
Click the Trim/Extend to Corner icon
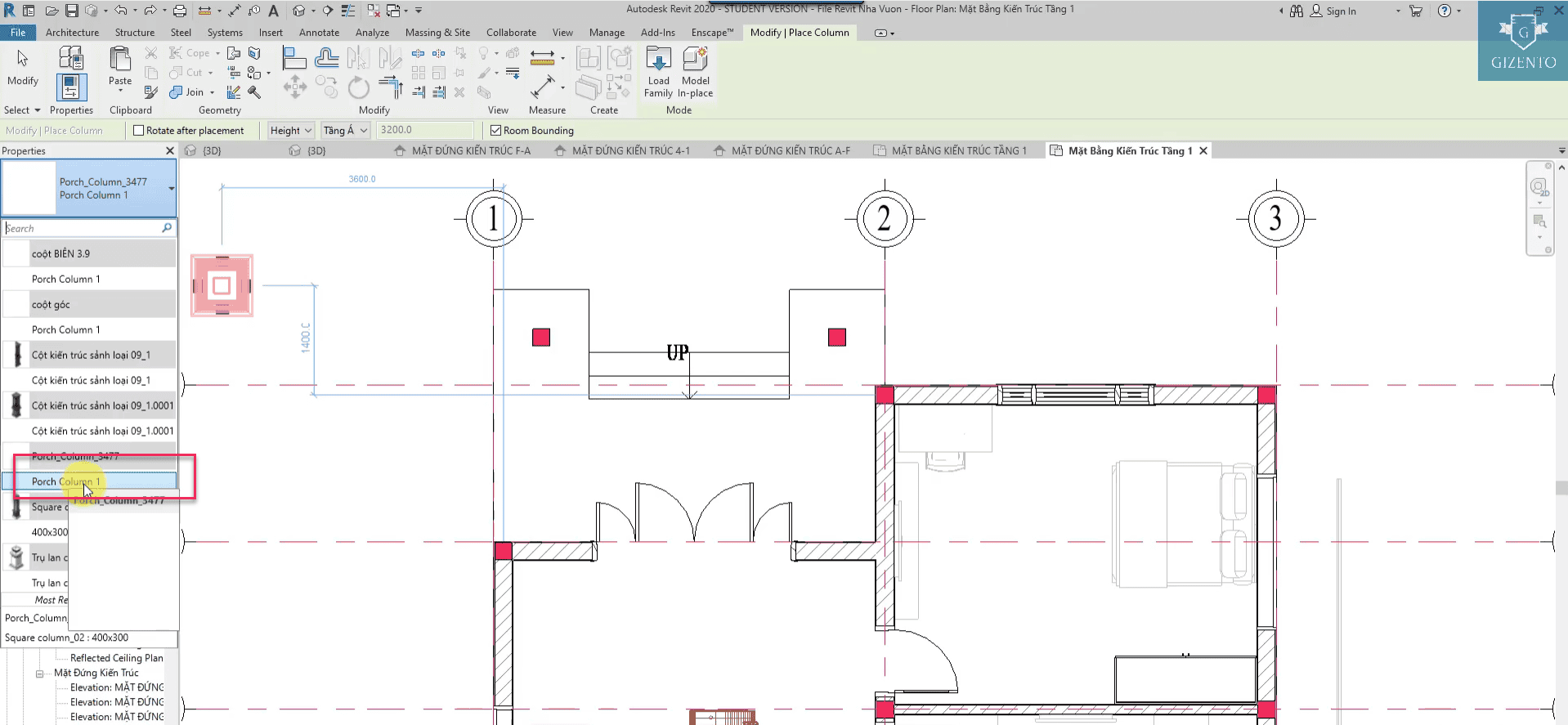coord(391,87)
